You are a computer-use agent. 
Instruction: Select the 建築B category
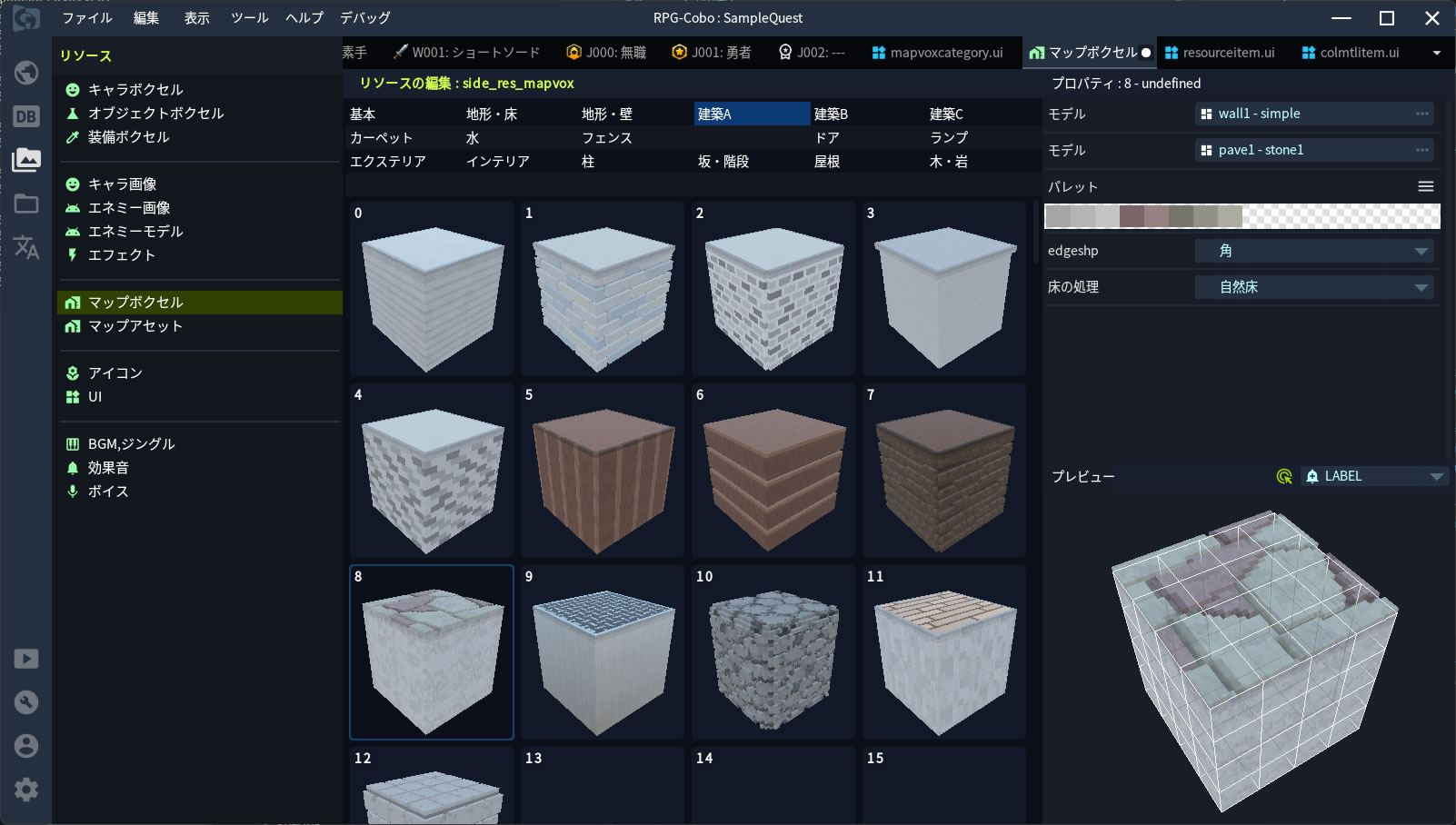click(831, 114)
